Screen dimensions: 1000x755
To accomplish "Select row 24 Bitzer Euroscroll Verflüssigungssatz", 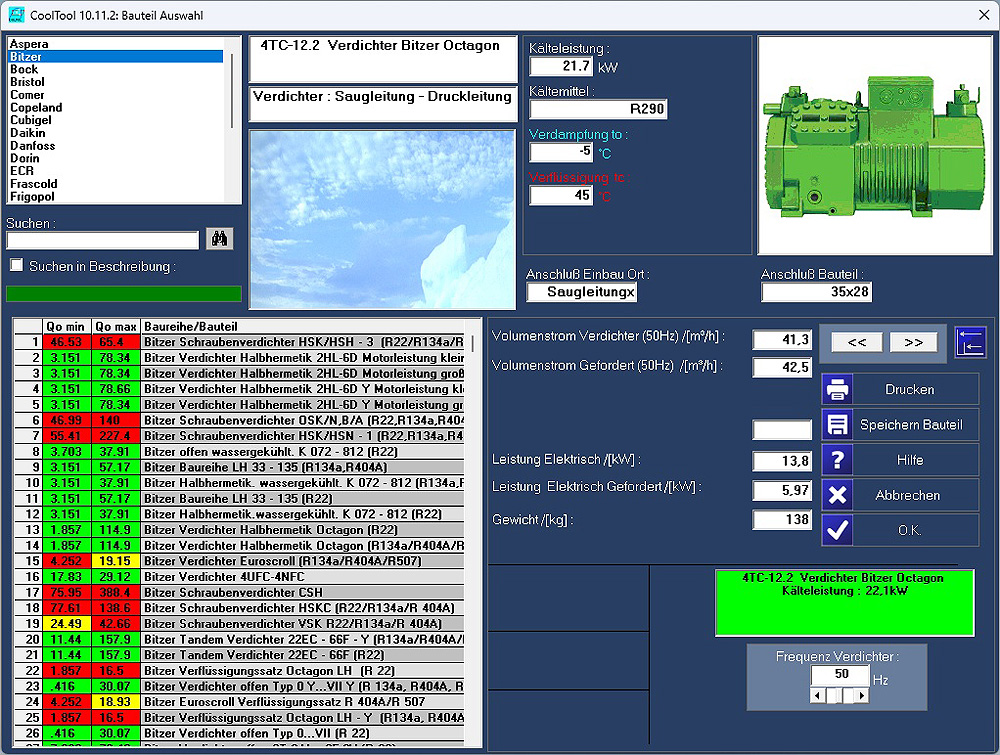I will (240, 702).
